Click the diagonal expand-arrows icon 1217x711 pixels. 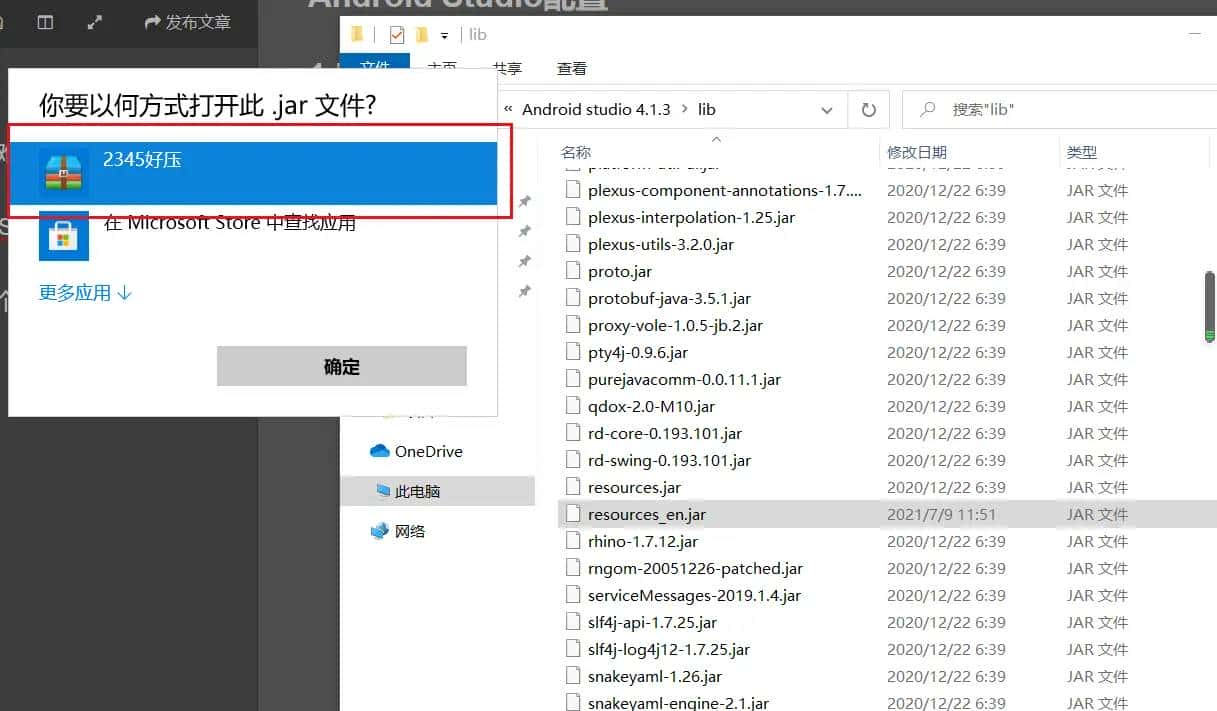click(95, 22)
